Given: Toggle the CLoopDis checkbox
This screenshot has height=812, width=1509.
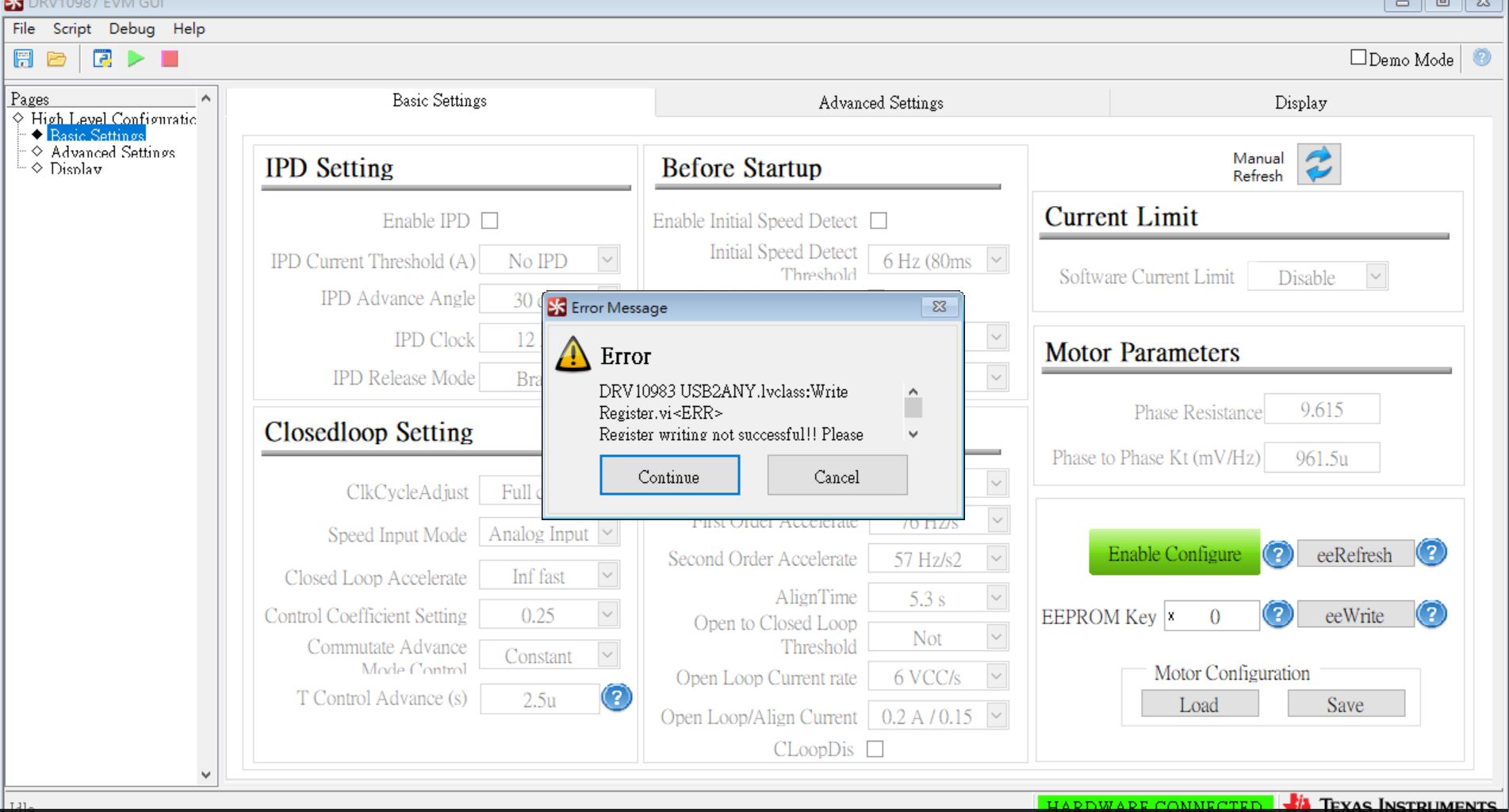Looking at the screenshot, I should [x=875, y=749].
